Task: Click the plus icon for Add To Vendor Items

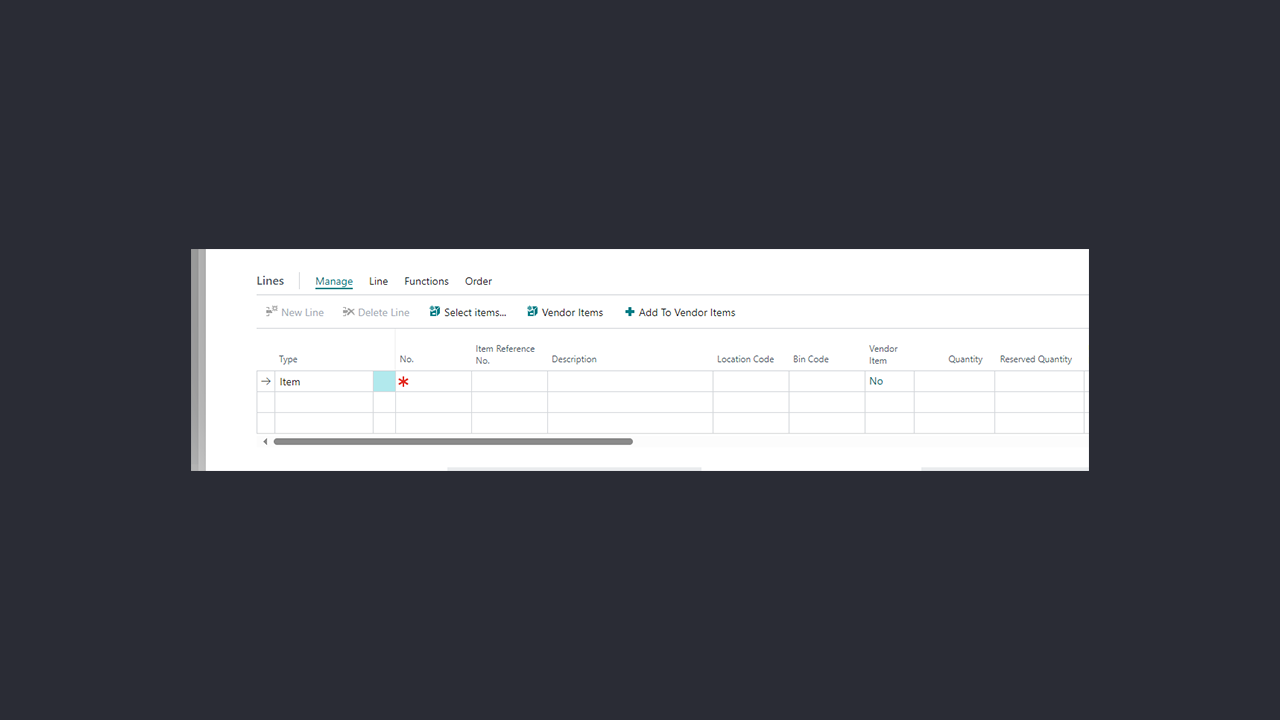Action: tap(630, 312)
